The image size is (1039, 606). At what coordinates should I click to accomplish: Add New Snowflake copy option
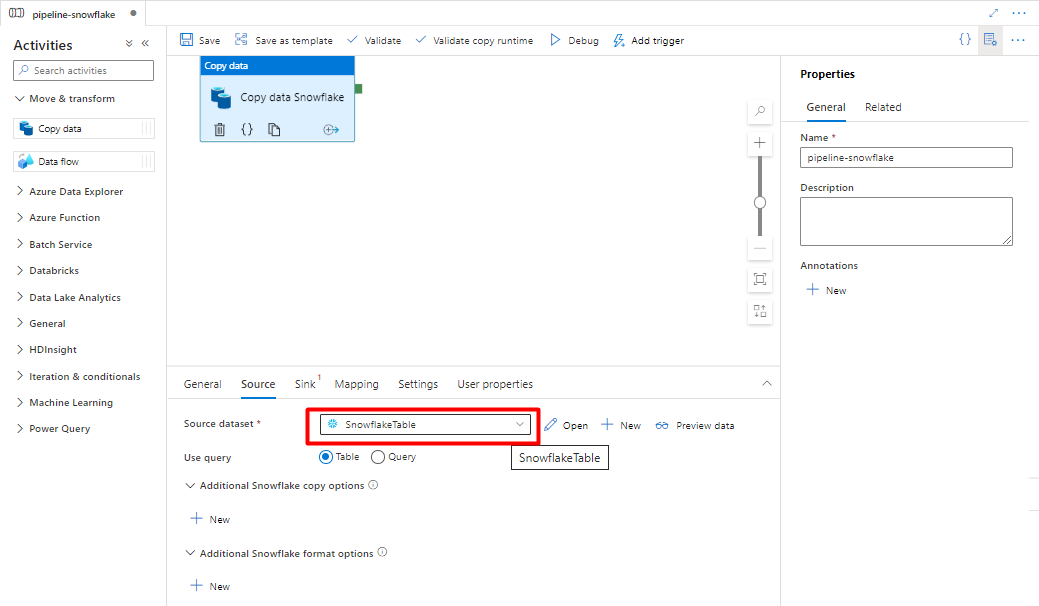pos(210,519)
